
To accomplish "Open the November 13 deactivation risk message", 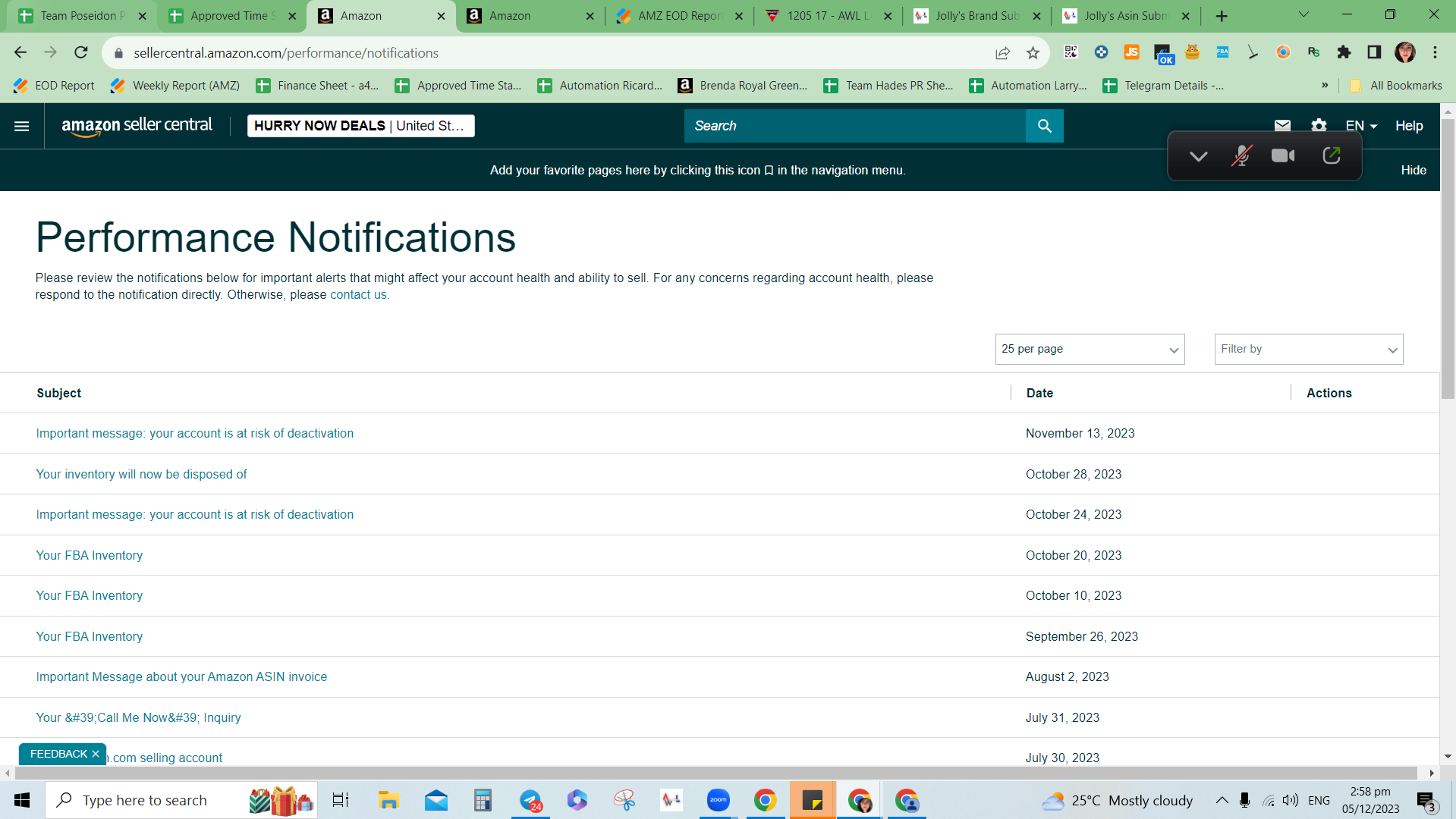I will pyautogui.click(x=195, y=433).
